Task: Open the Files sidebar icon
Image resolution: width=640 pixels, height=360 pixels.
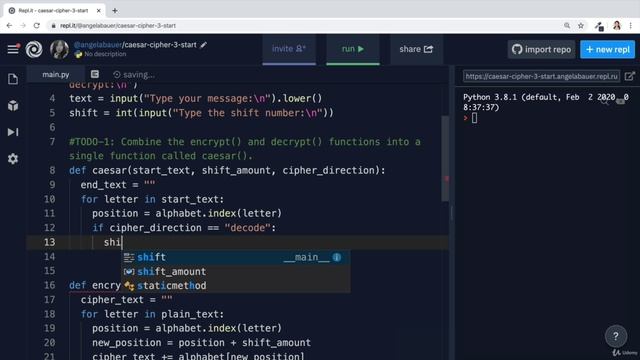Action: (13, 79)
